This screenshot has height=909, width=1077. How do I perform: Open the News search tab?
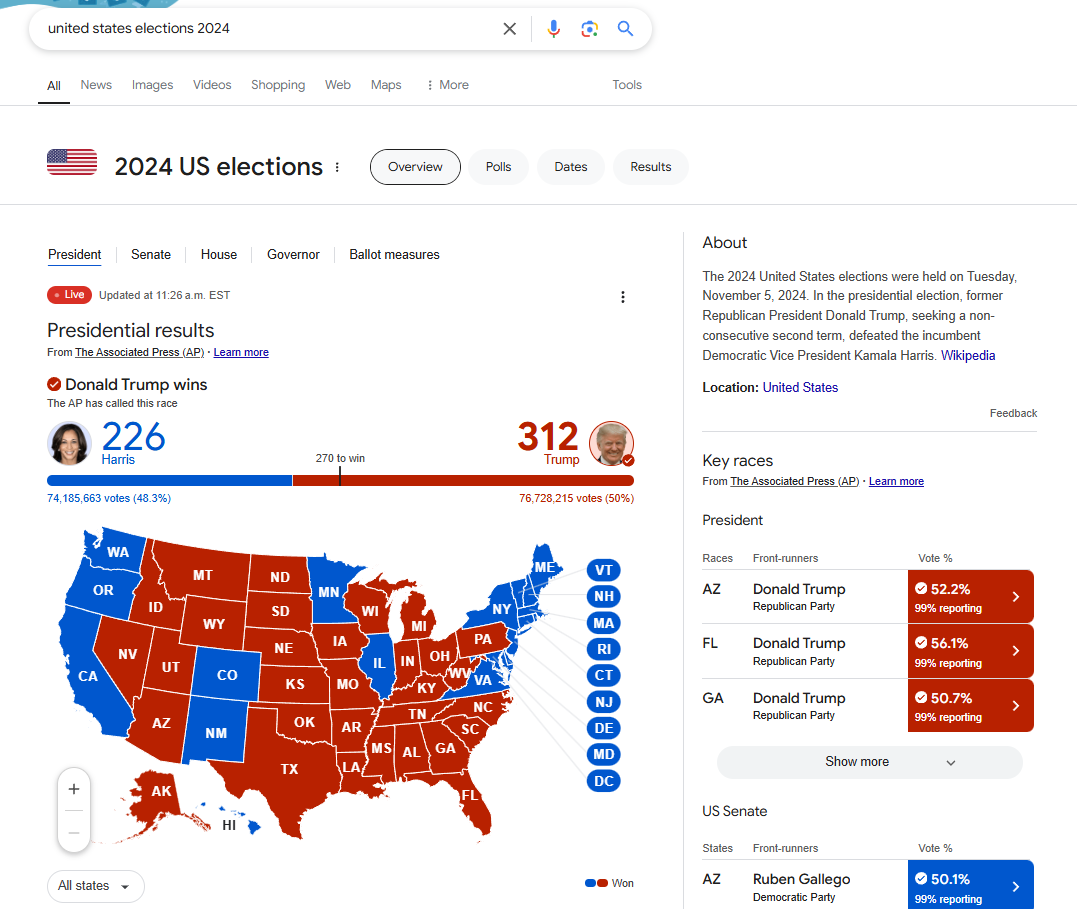[96, 85]
